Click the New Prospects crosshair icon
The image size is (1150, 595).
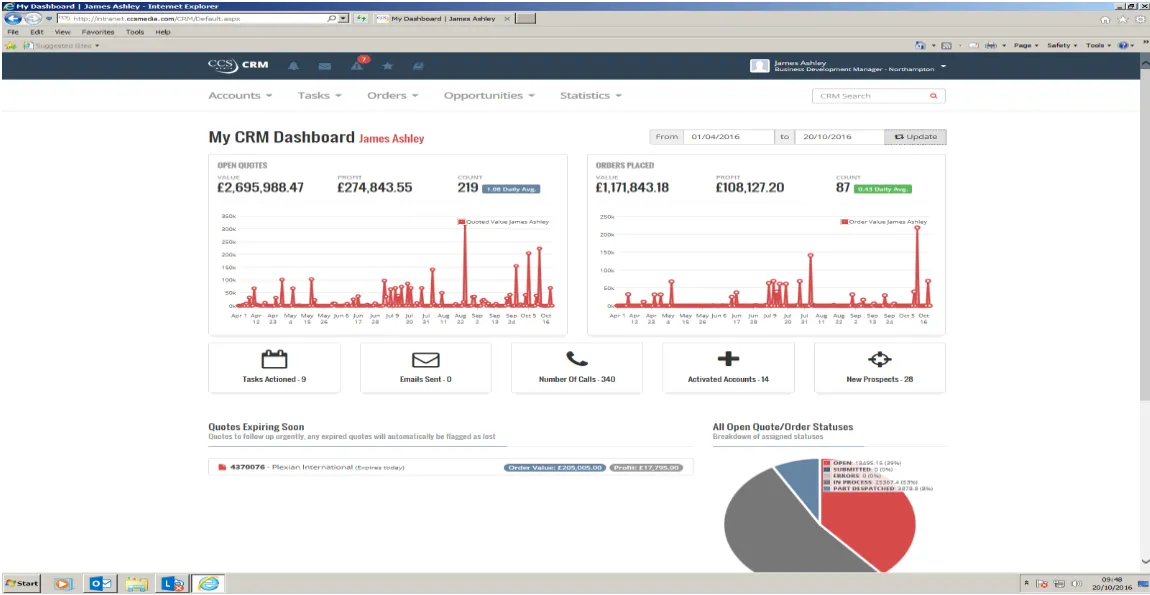click(x=879, y=359)
